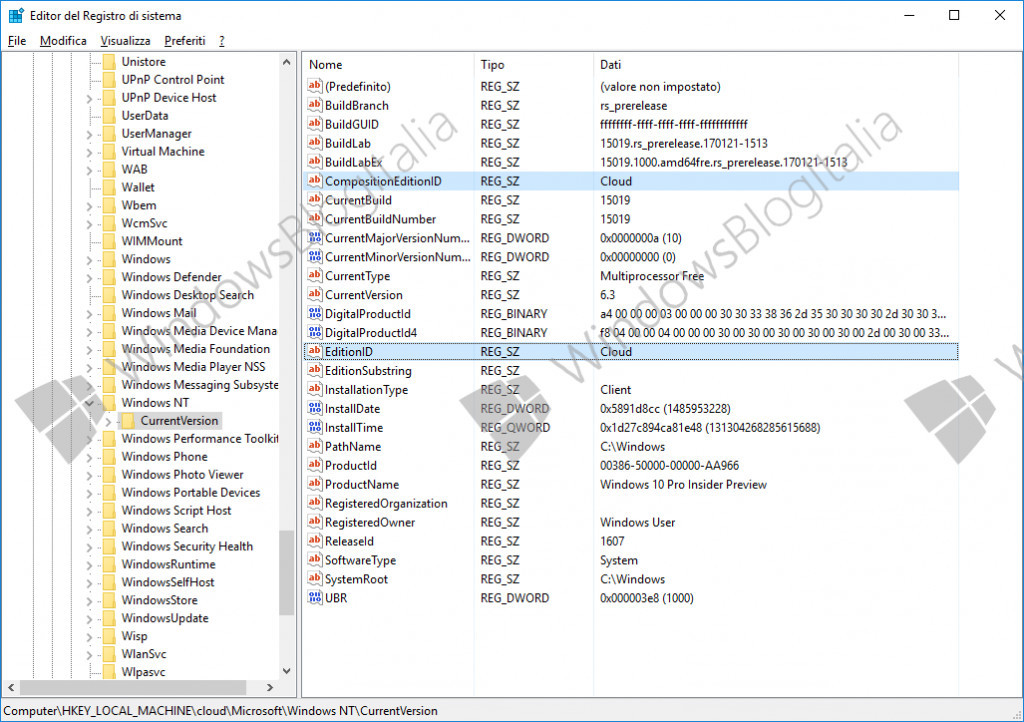Click the (Predefinito) default value icon
Image resolution: width=1024 pixels, height=722 pixels.
coord(315,86)
